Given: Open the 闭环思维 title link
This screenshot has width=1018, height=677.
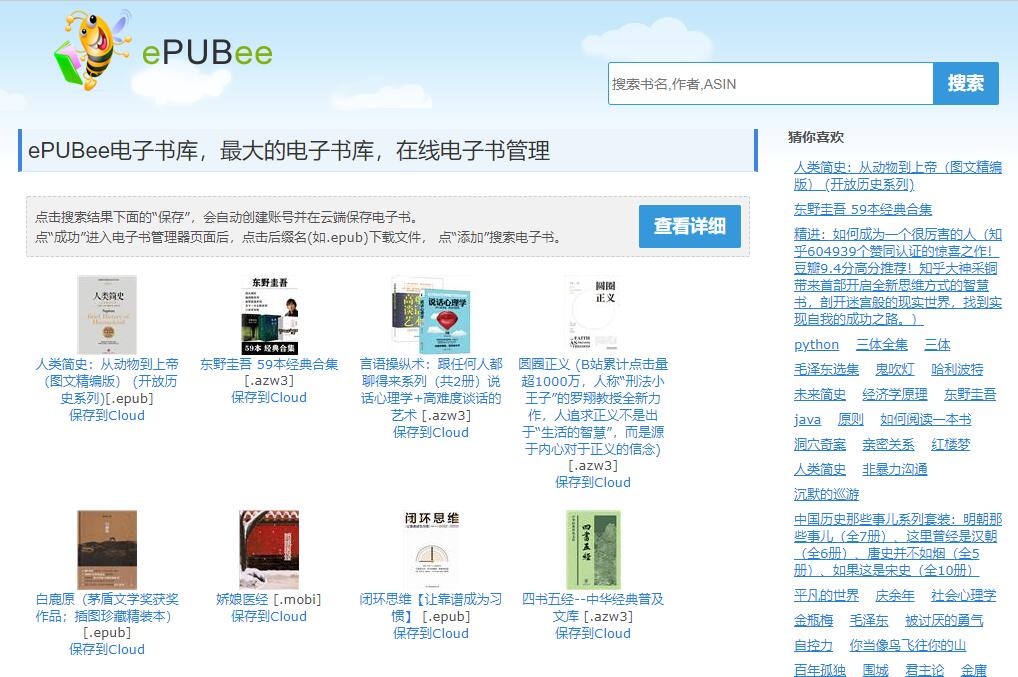Looking at the screenshot, I should click(431, 608).
